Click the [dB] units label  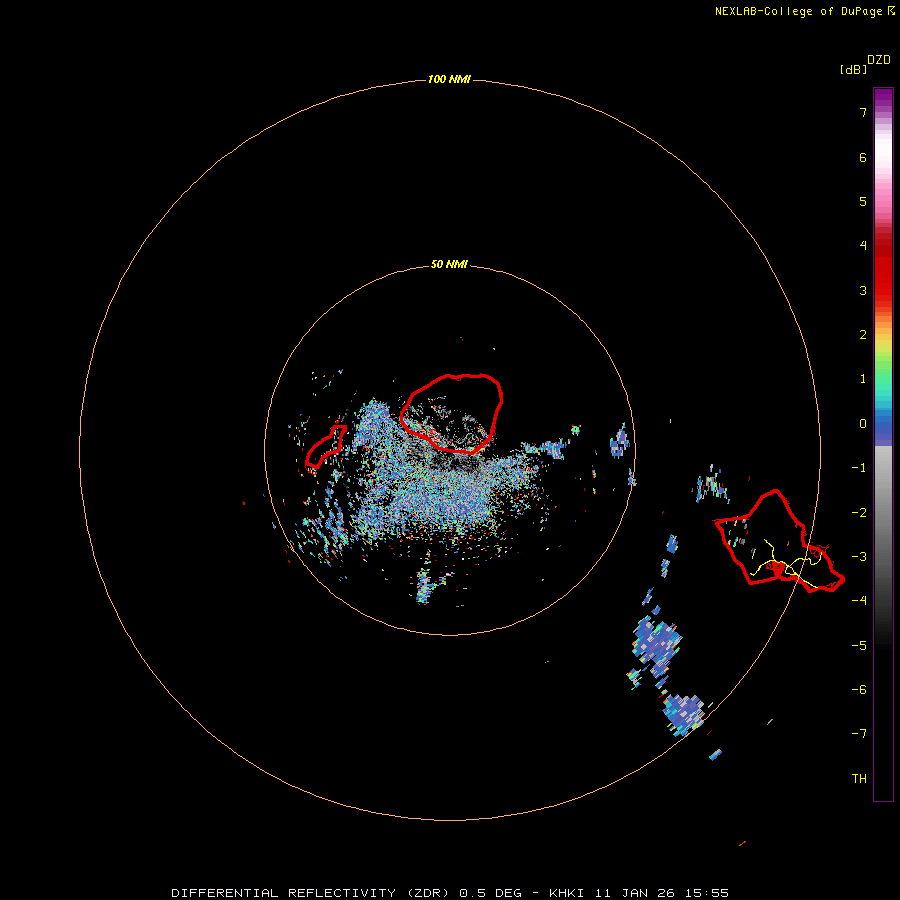853,69
